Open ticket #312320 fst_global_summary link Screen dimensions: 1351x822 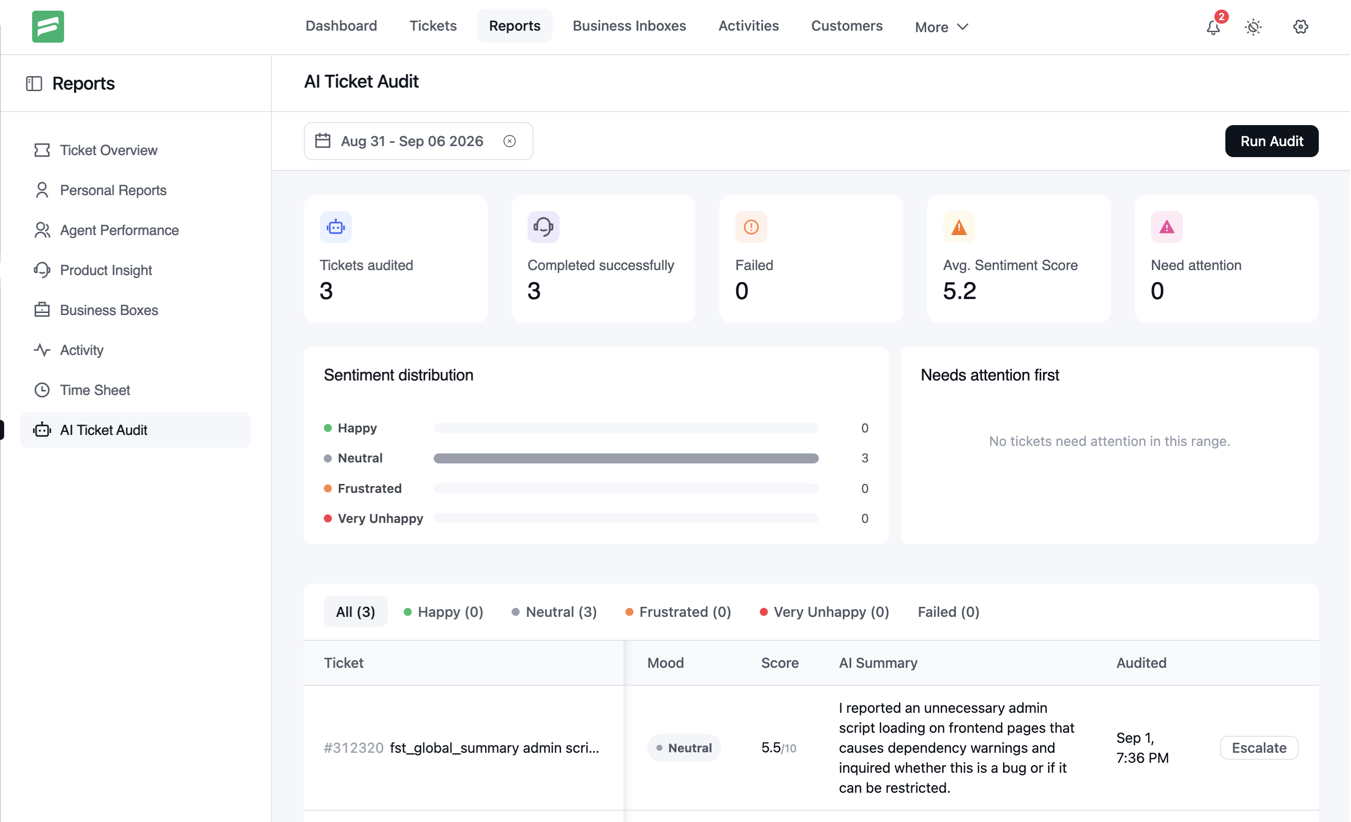point(462,748)
